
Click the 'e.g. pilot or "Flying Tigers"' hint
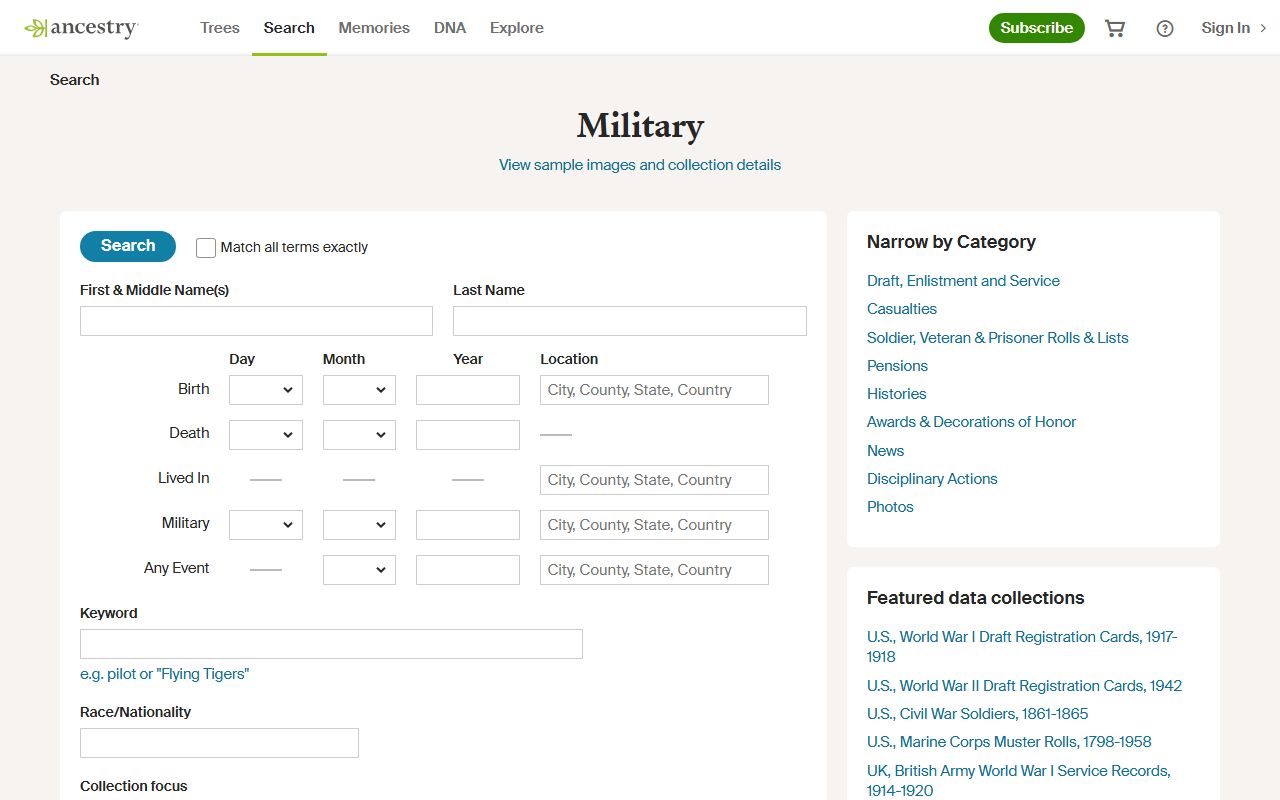164,674
